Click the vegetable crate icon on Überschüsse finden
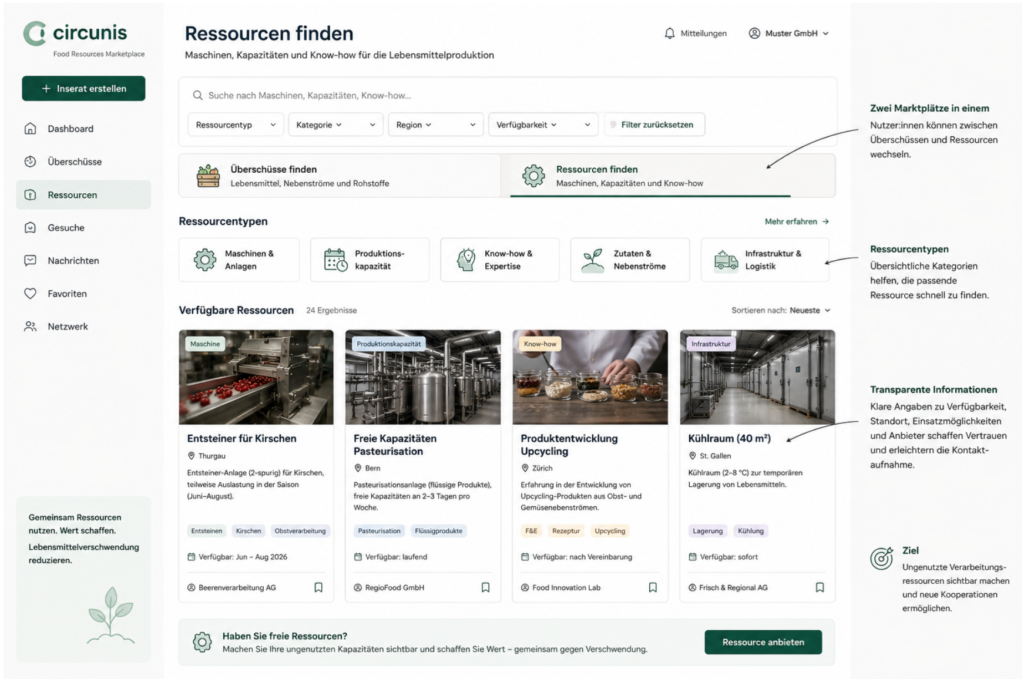1024x679 pixels. 208,176
